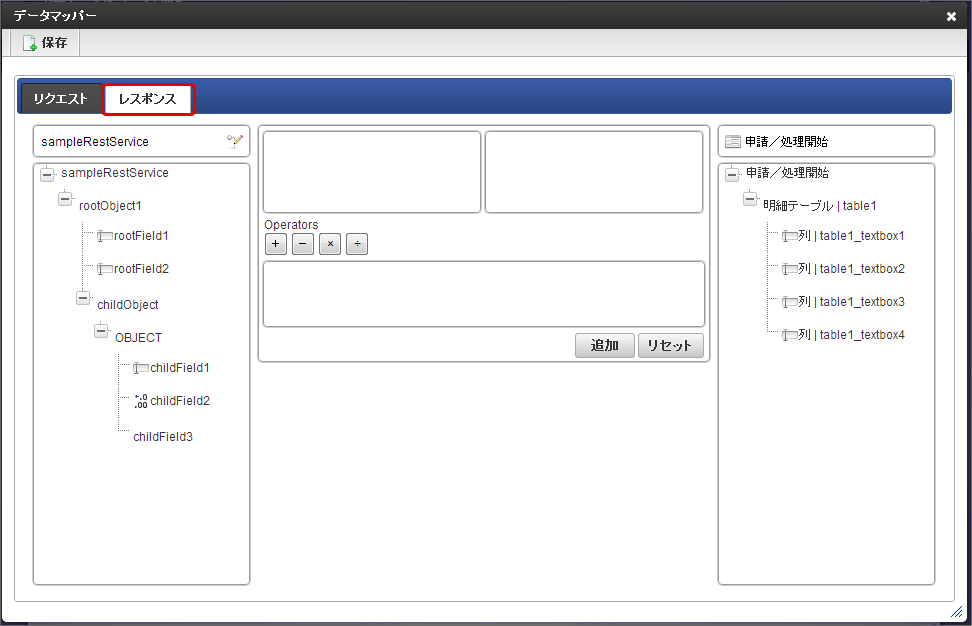The width and height of the screenshot is (972, 626).
Task: Click the second operand box above Operators
Action: (594, 172)
